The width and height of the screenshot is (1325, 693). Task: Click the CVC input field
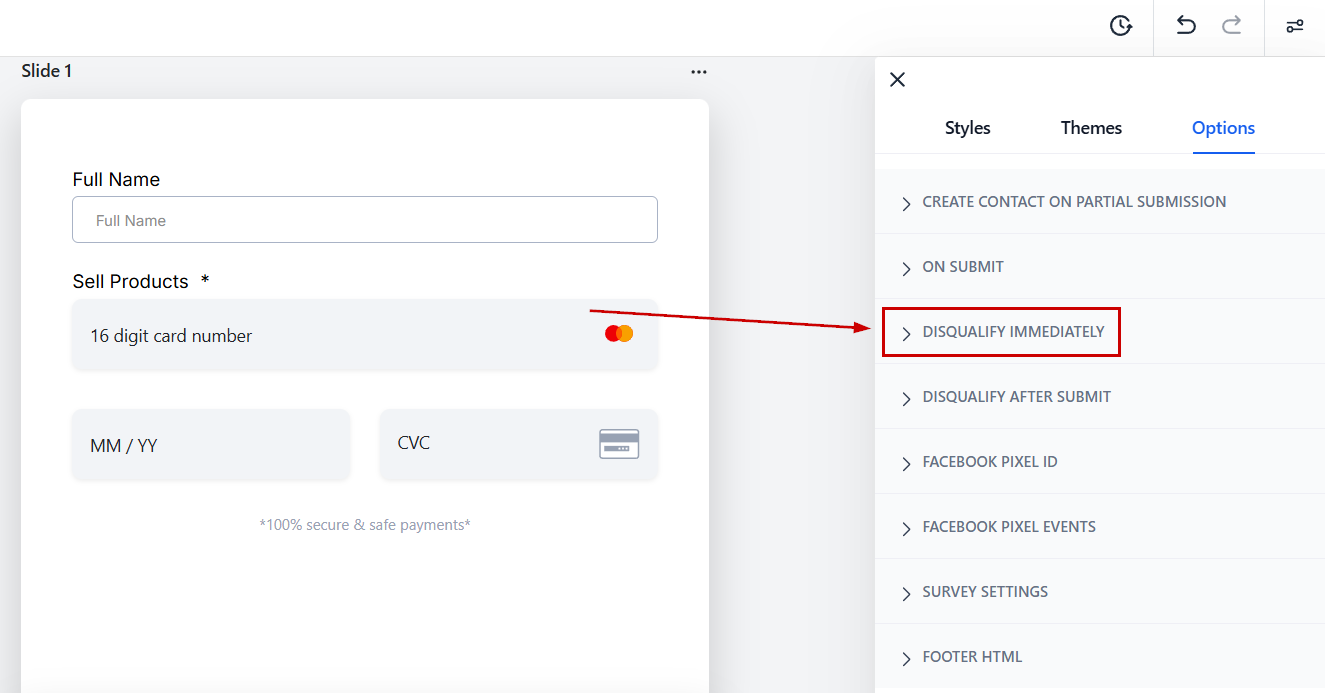pos(519,444)
